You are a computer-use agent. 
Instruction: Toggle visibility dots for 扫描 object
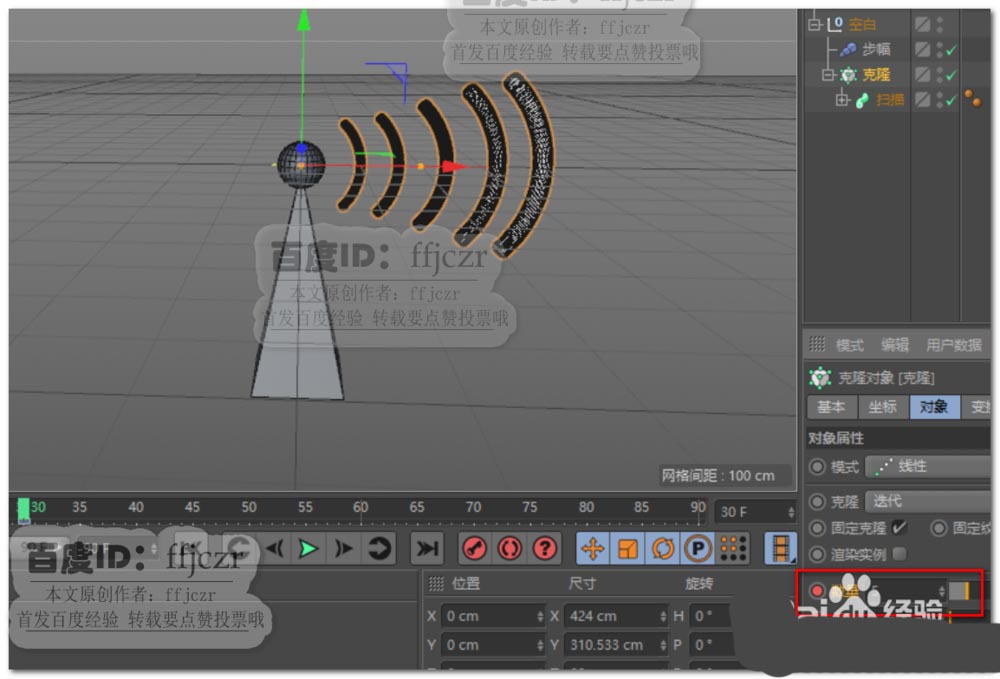[x=940, y=99]
